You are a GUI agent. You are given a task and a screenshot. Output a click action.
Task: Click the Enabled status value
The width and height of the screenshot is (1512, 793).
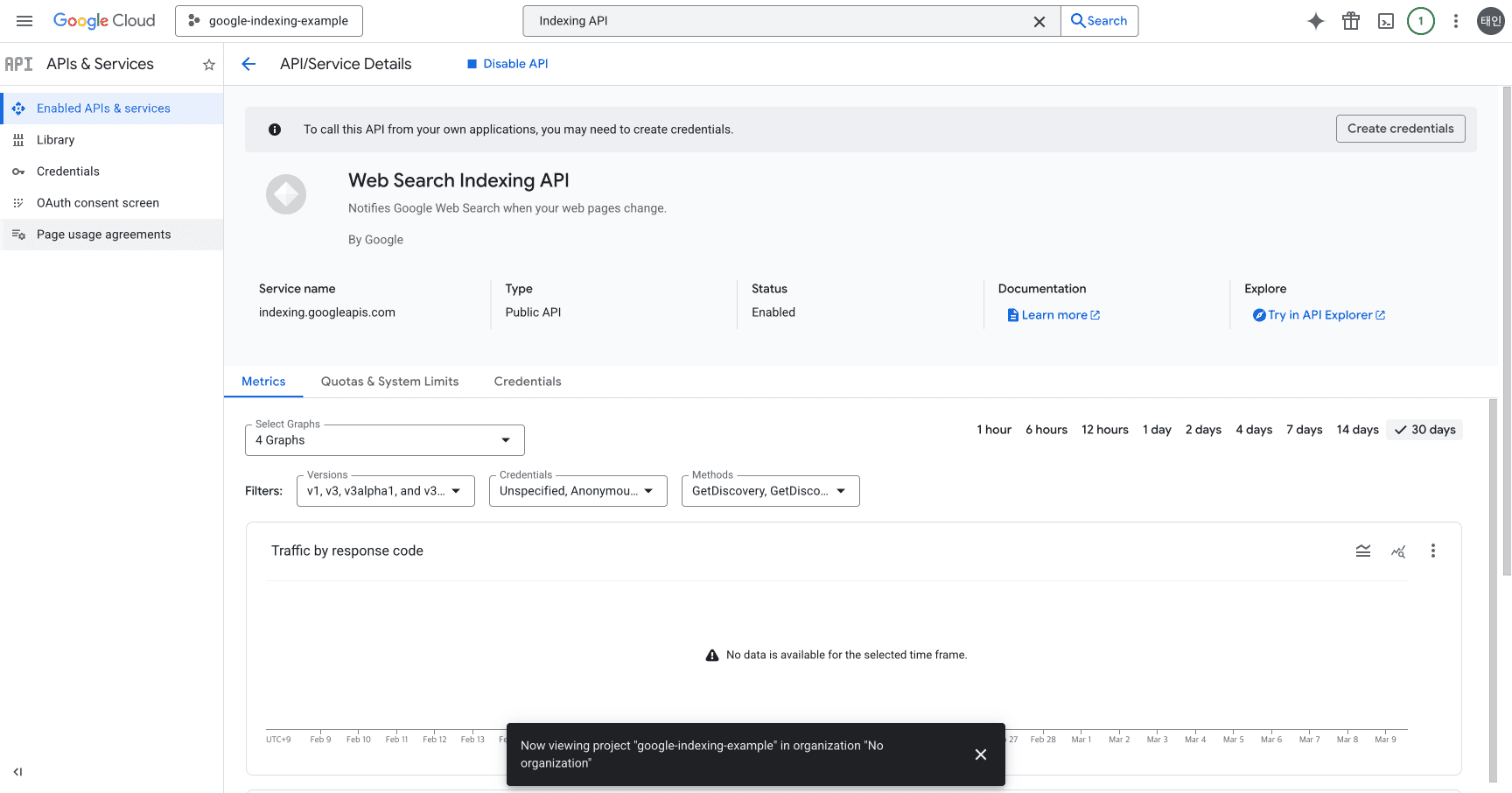(773, 312)
